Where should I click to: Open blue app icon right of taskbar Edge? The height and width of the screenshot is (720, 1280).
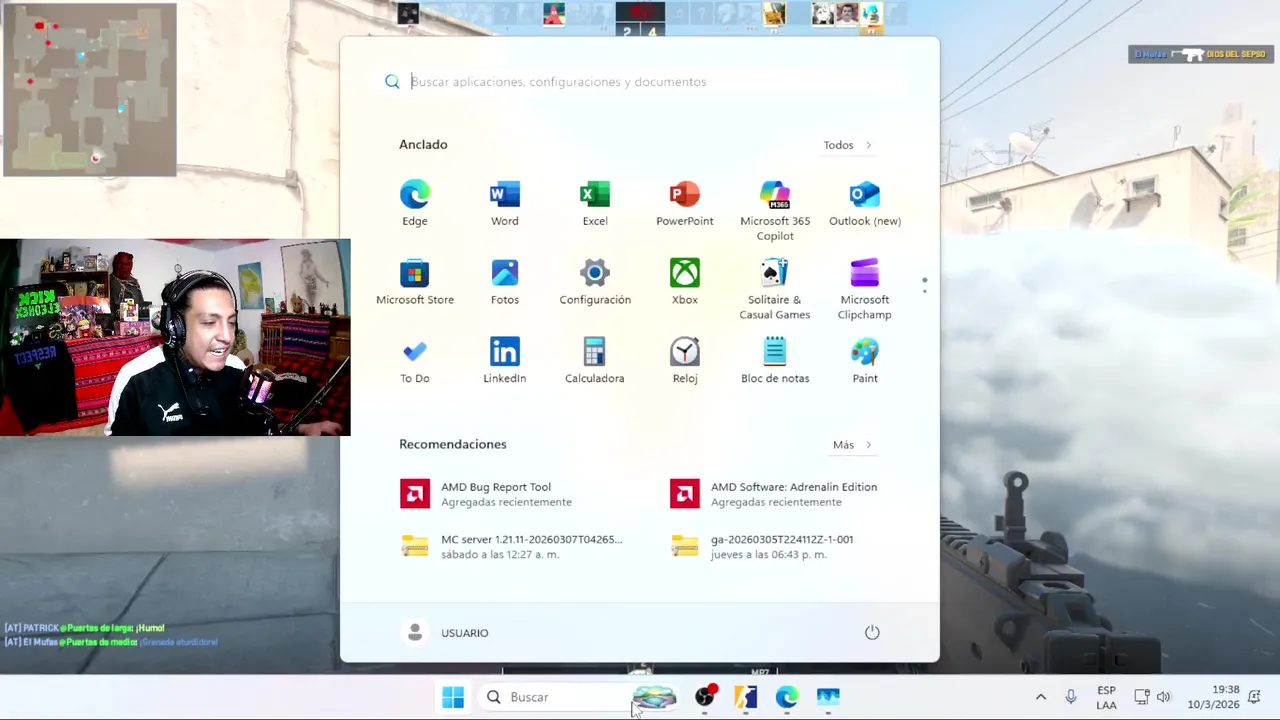point(828,697)
